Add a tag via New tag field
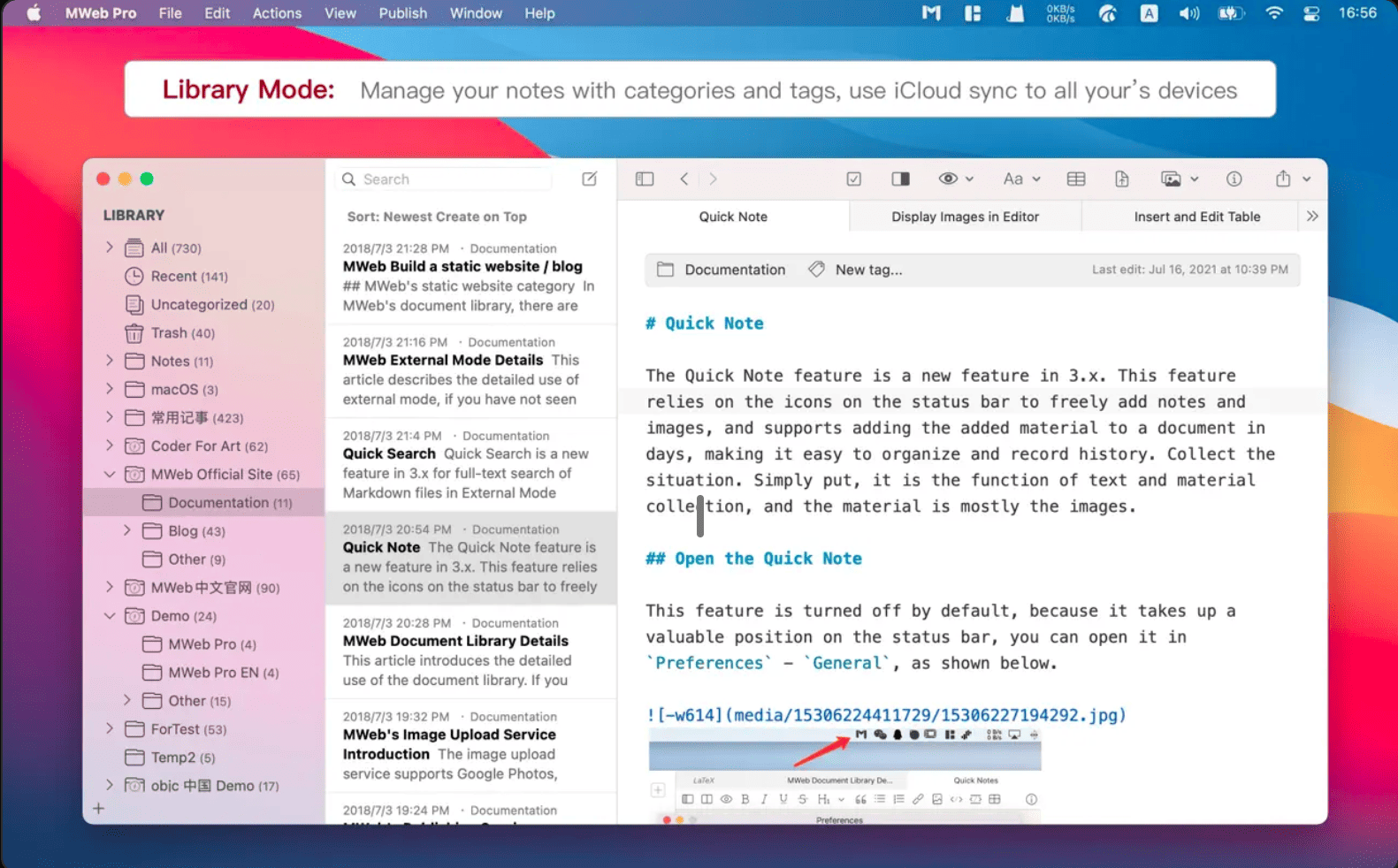Viewport: 1398px width, 868px height. [x=856, y=270]
